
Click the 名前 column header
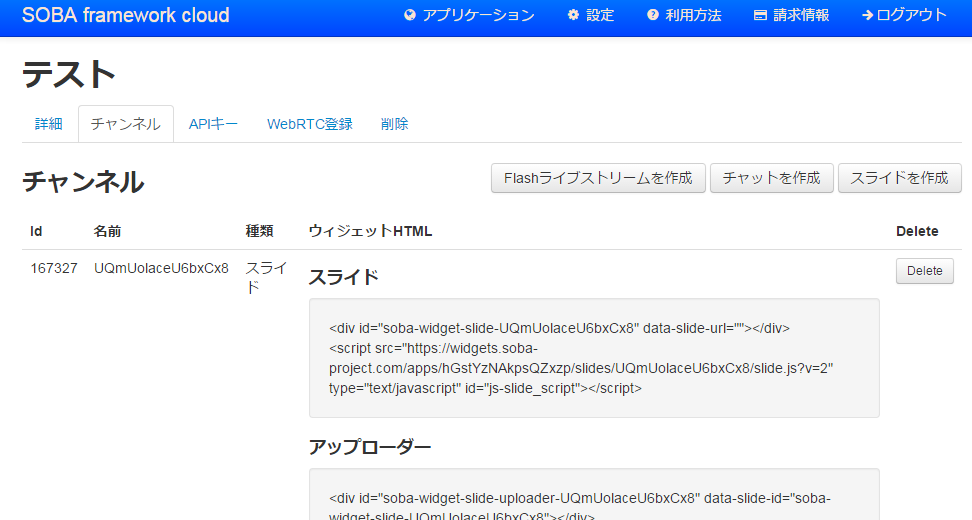[x=107, y=231]
